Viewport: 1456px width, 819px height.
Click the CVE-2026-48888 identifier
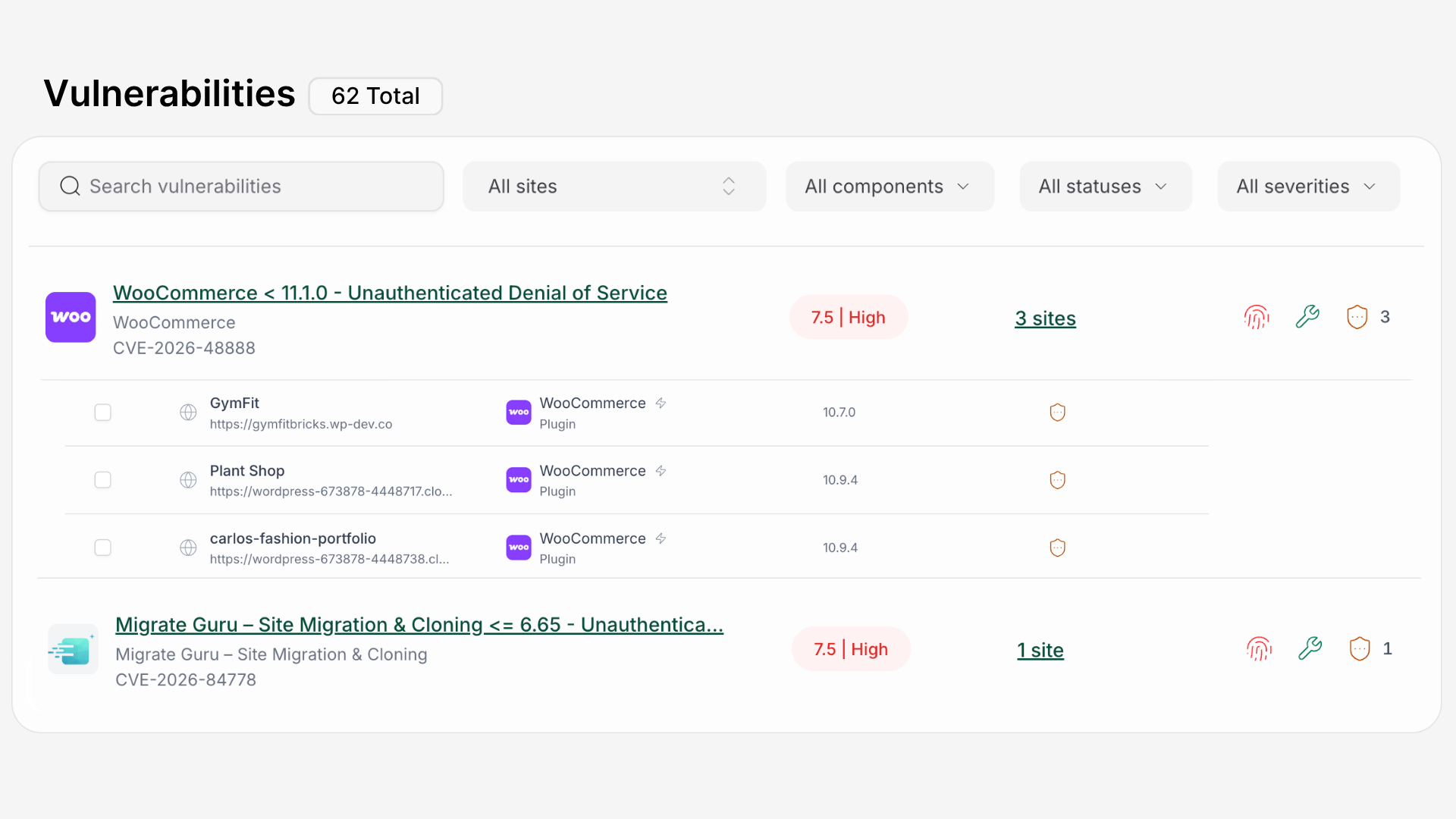point(184,348)
